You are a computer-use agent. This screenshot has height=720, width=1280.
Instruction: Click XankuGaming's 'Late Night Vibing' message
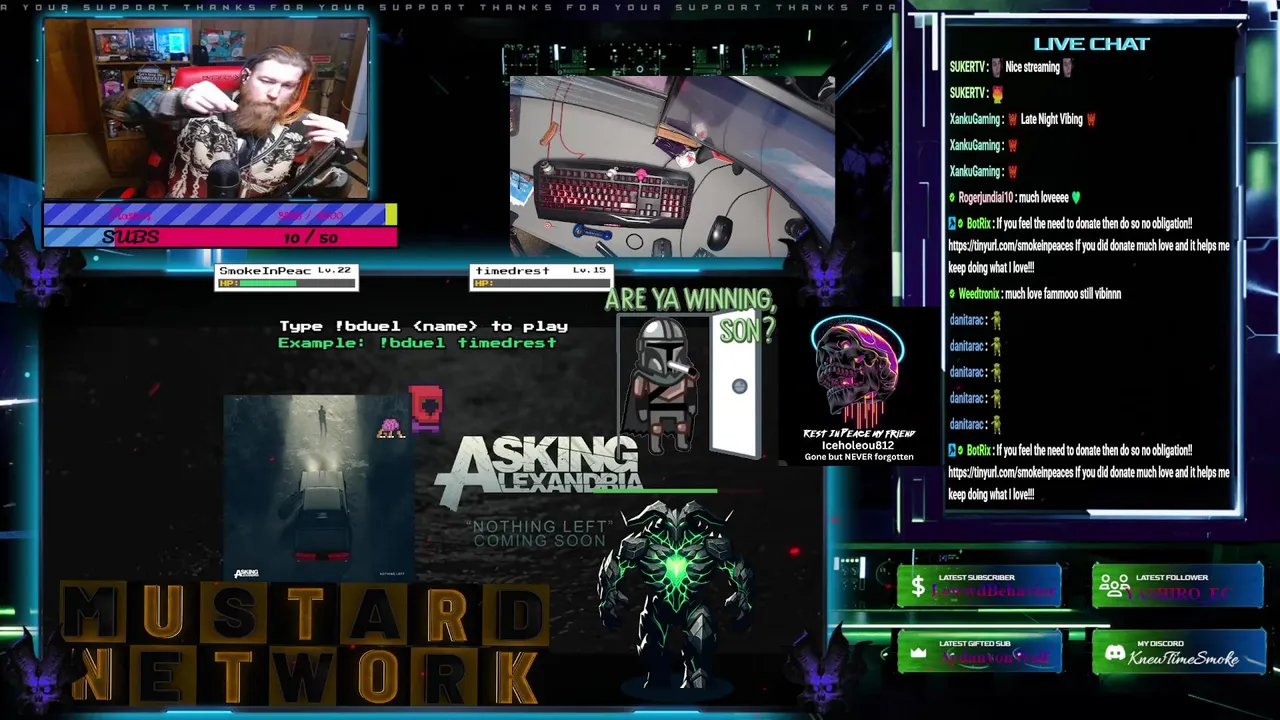tap(1023, 120)
